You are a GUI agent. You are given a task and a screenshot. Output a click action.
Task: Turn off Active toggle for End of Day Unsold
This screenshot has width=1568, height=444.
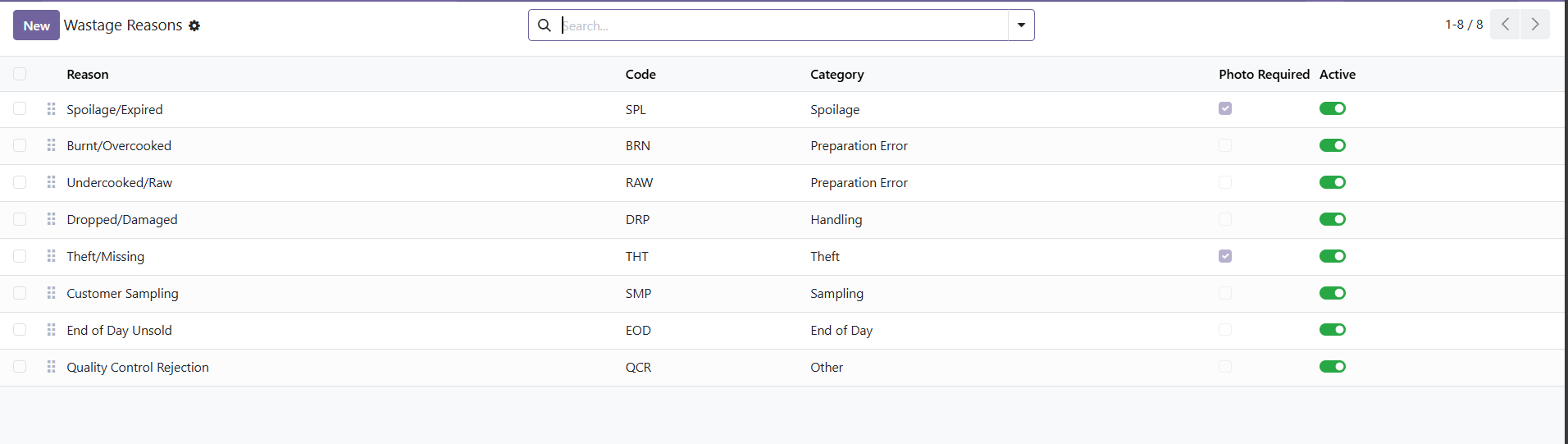1332,330
